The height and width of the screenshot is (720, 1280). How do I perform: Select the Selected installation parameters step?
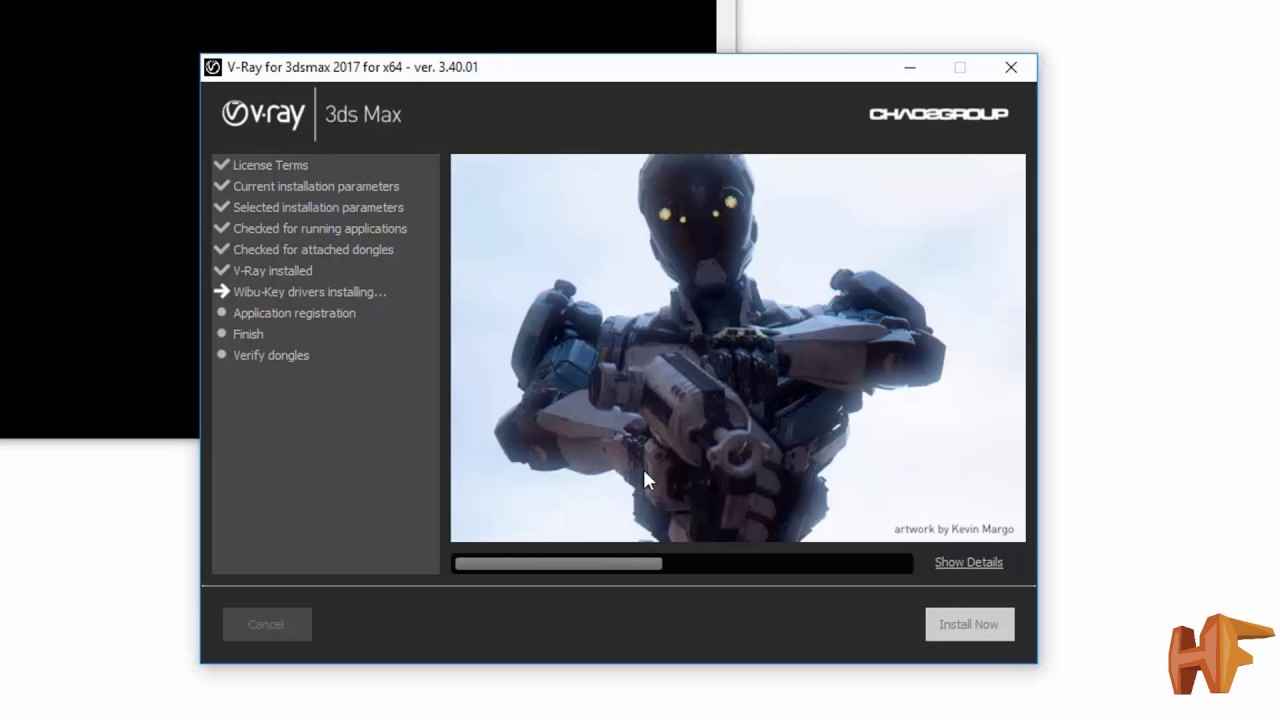(318, 207)
